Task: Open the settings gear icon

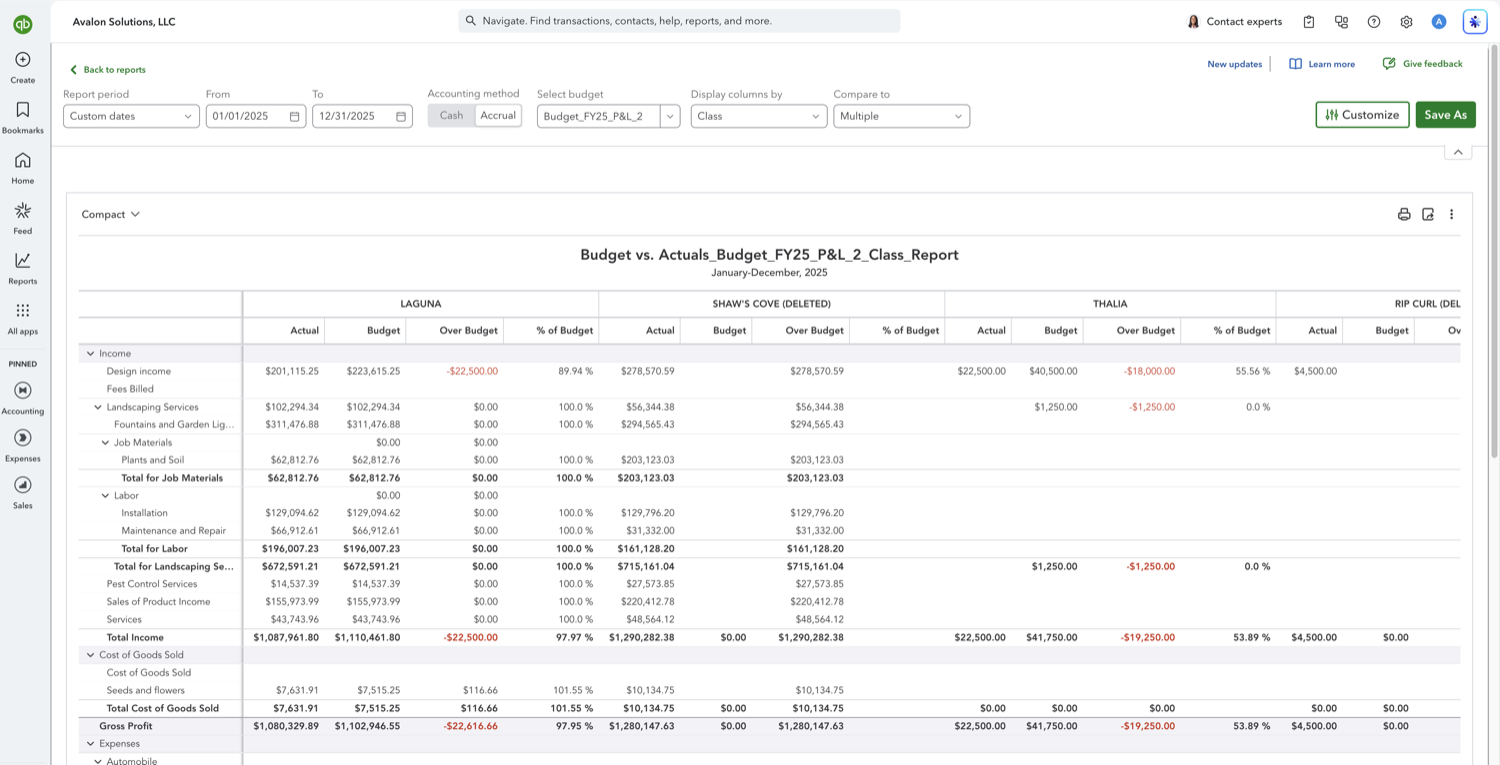Action: coord(1406,22)
